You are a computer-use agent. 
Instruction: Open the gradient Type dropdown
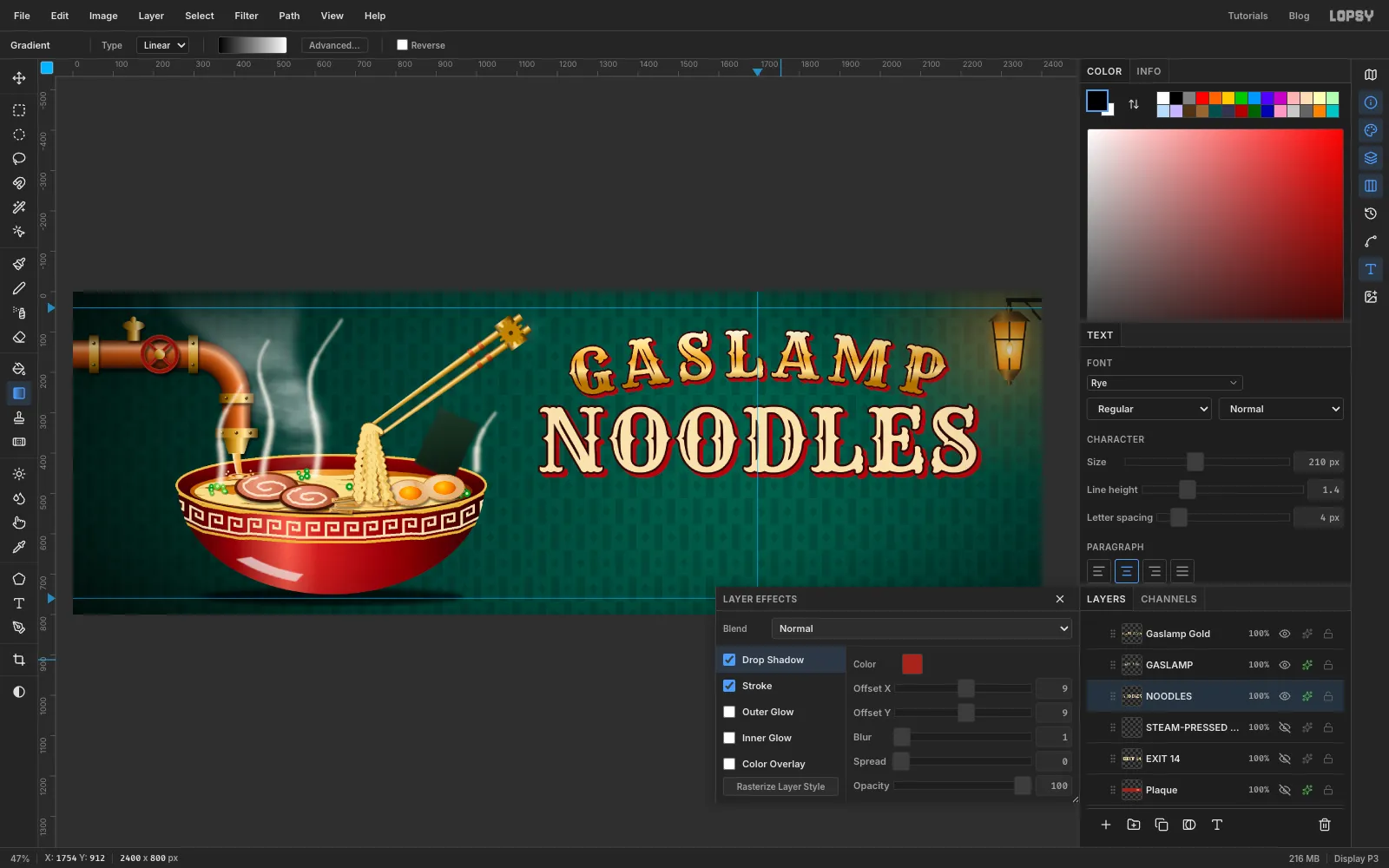coord(162,45)
